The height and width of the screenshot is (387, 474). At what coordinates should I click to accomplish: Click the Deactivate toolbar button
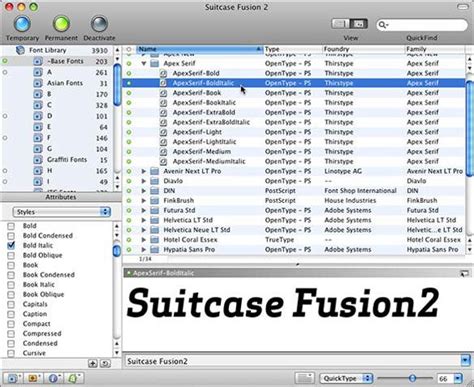click(99, 24)
